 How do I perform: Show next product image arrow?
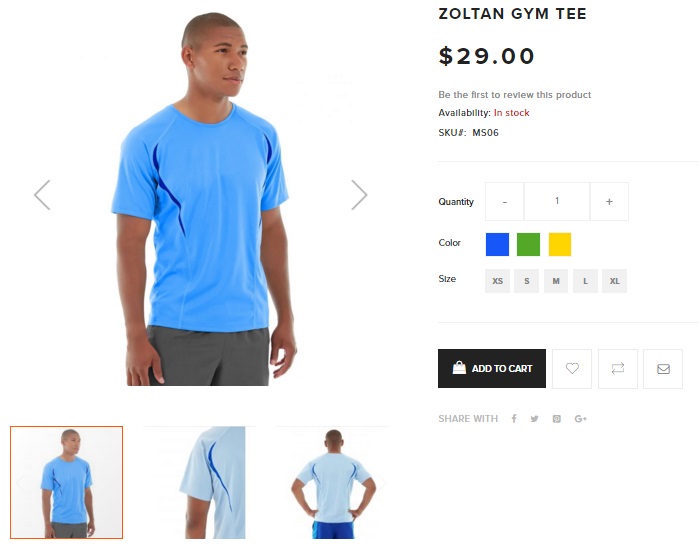359,195
